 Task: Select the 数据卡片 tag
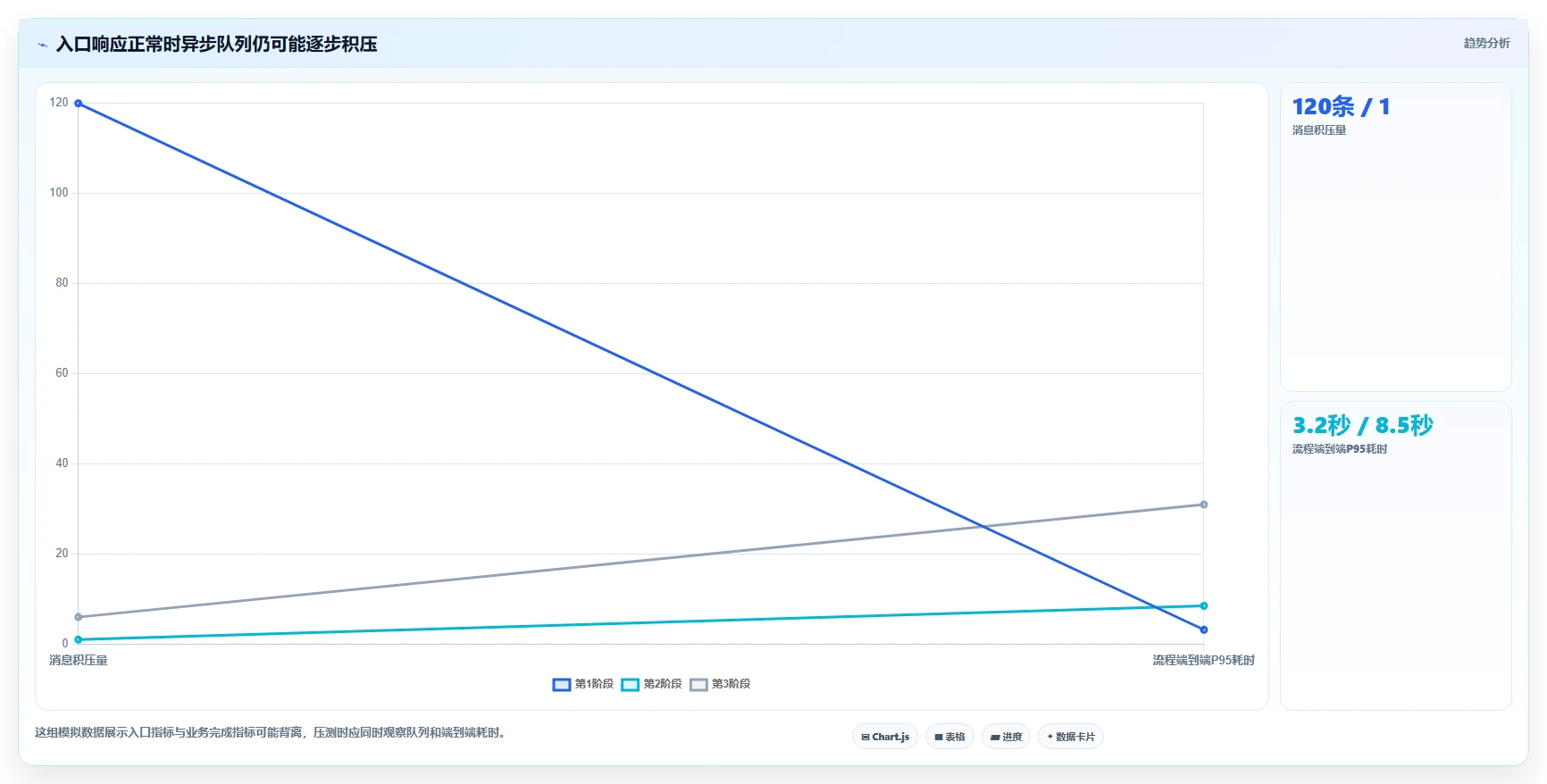pyautogui.click(x=1071, y=737)
